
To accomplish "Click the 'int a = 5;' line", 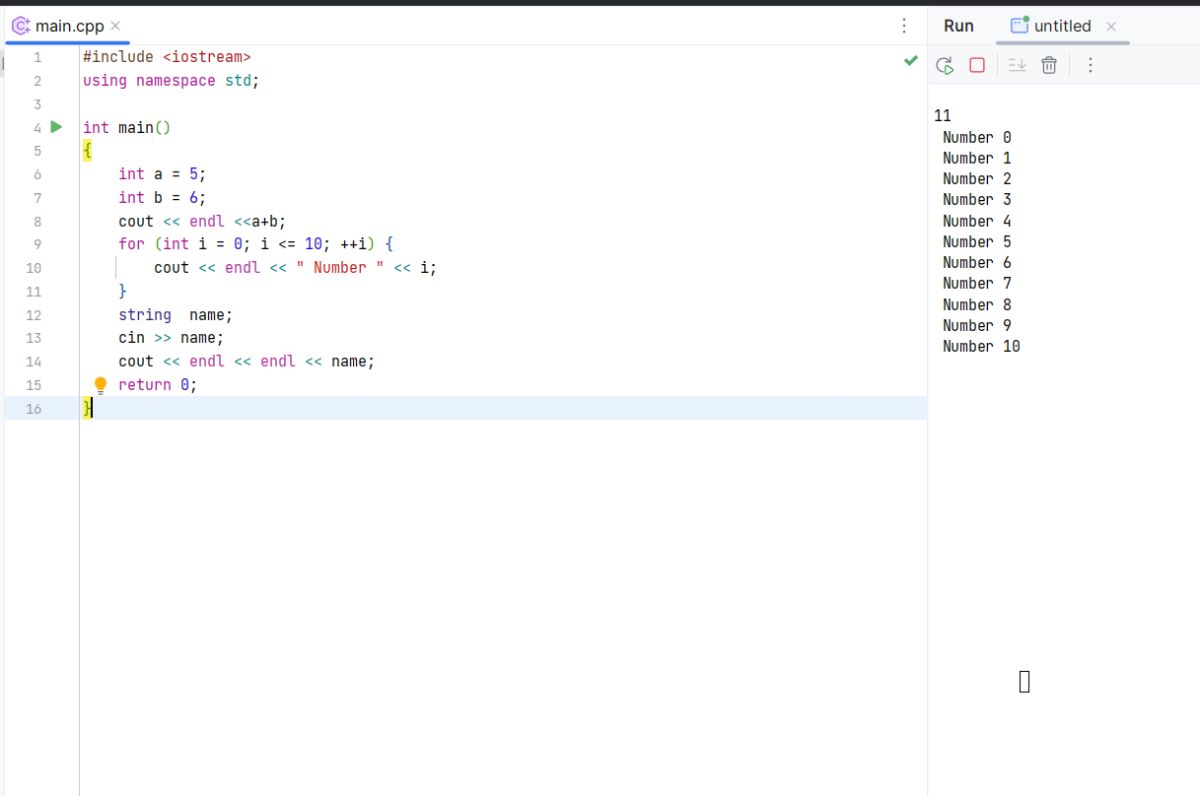I will tap(162, 174).
